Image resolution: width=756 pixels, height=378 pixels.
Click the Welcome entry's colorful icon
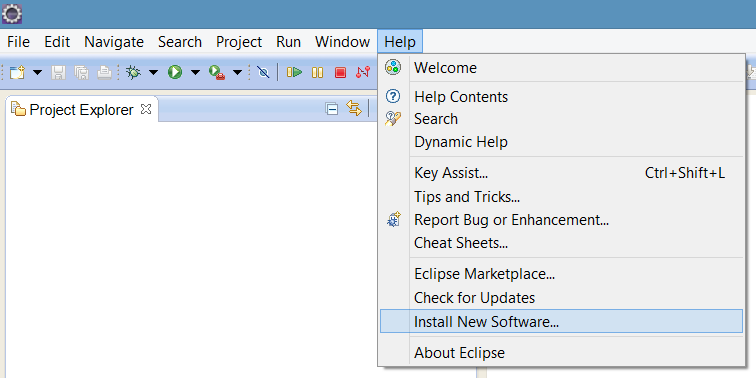pyautogui.click(x=393, y=67)
